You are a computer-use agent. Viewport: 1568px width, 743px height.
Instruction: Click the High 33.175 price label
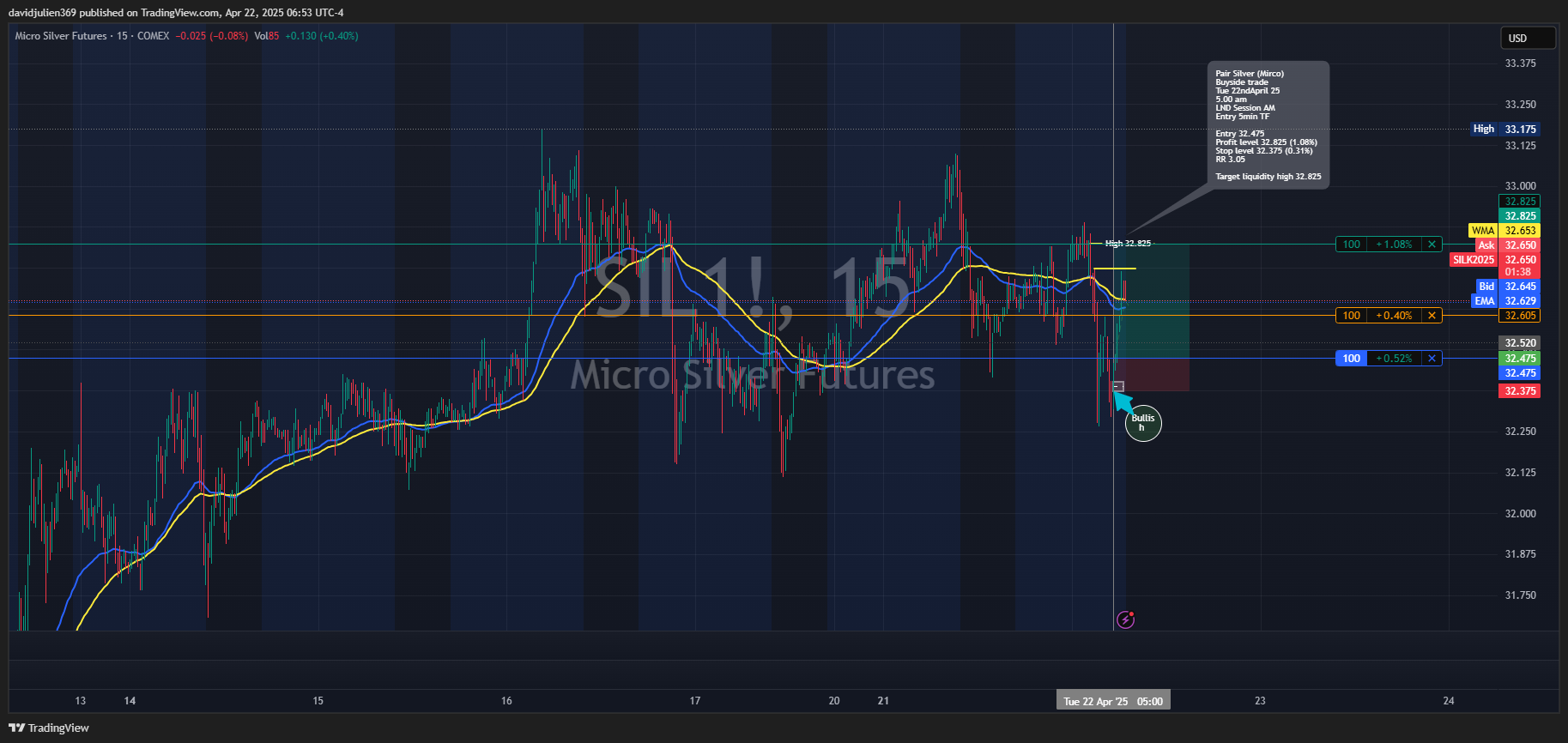(1505, 130)
